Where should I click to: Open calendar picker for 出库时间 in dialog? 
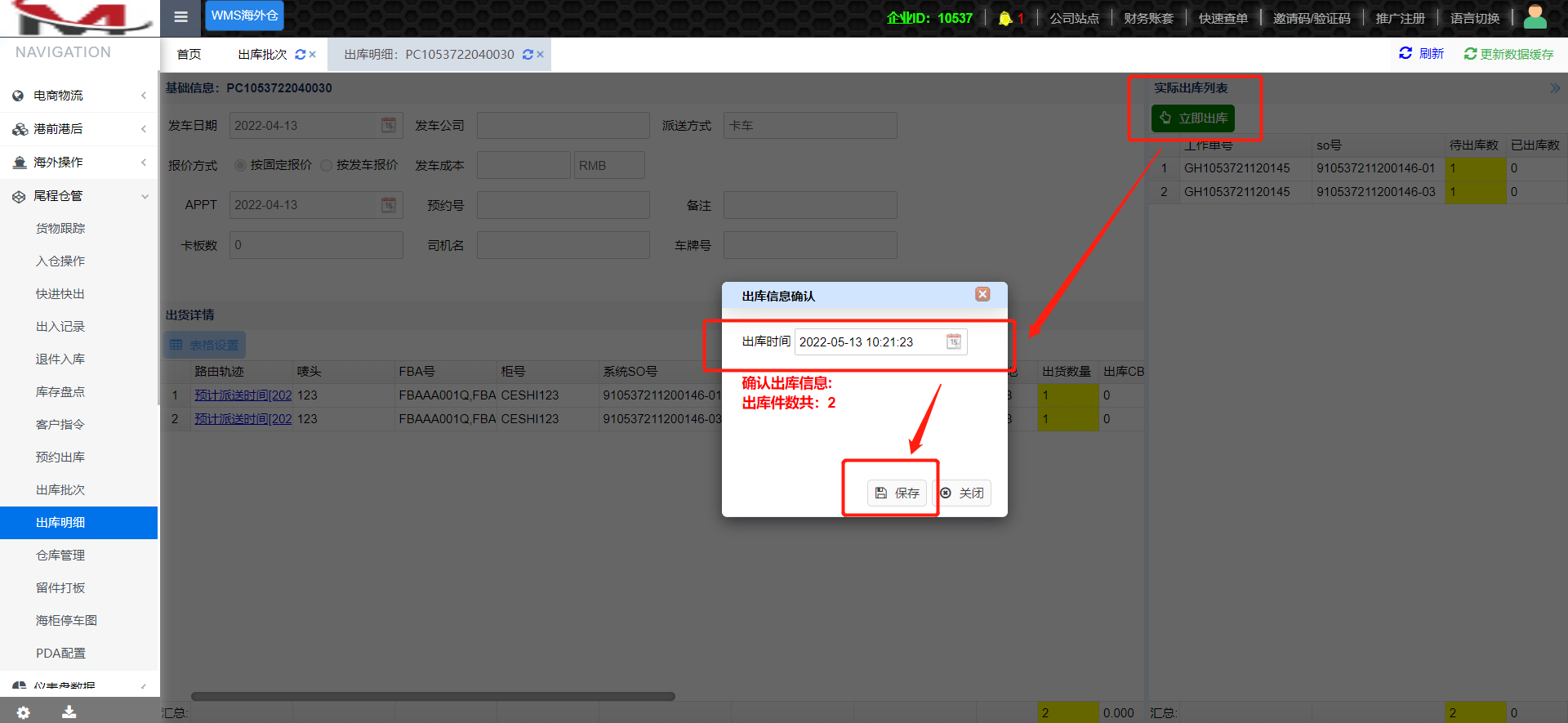pos(954,341)
